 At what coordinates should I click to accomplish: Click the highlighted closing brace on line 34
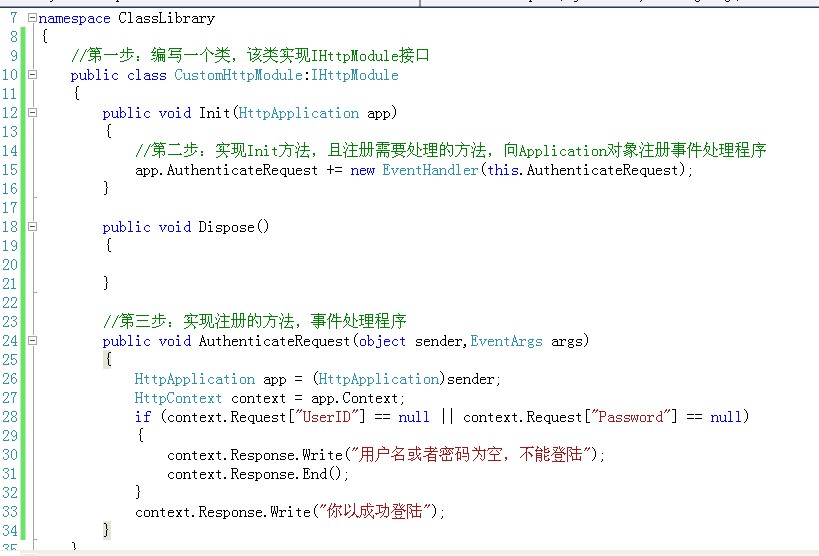[107, 530]
